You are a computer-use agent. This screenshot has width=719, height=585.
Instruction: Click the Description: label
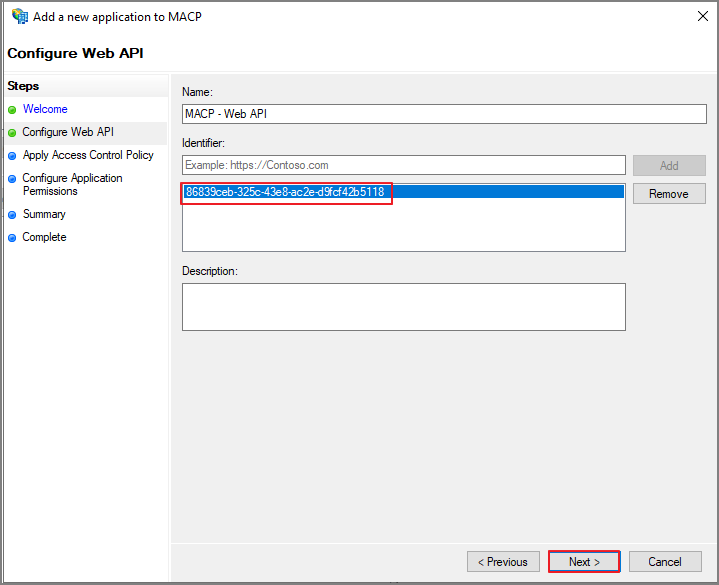click(210, 271)
